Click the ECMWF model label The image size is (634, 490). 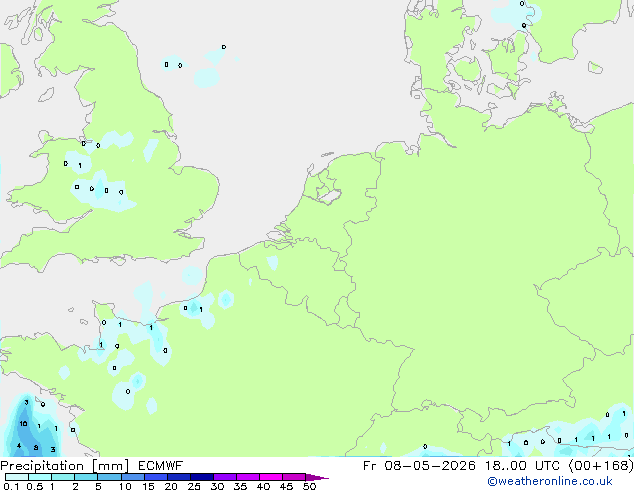(x=161, y=466)
